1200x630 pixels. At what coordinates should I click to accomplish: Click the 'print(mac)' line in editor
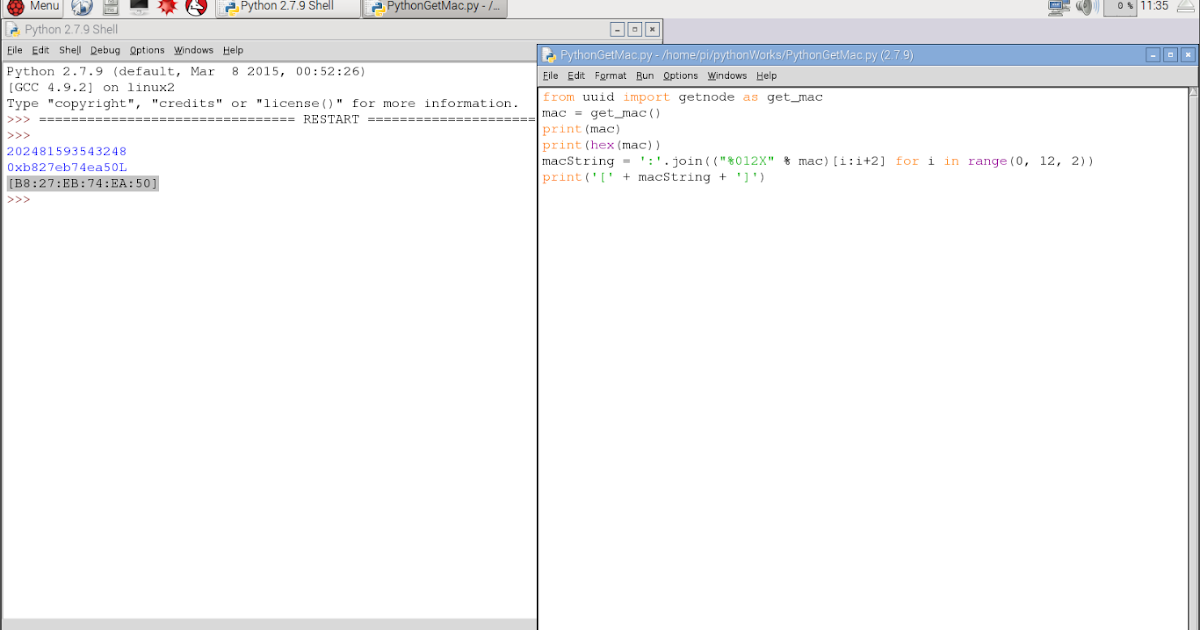click(582, 129)
